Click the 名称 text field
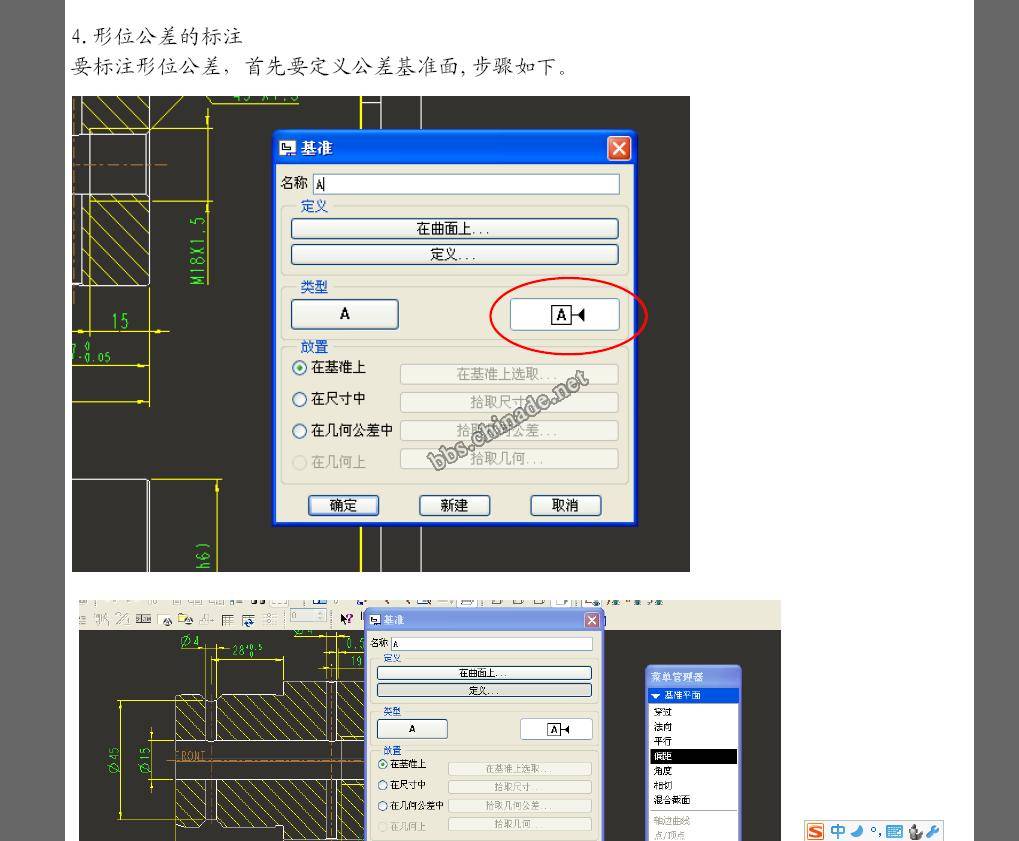The width and height of the screenshot is (1019, 841). [466, 184]
